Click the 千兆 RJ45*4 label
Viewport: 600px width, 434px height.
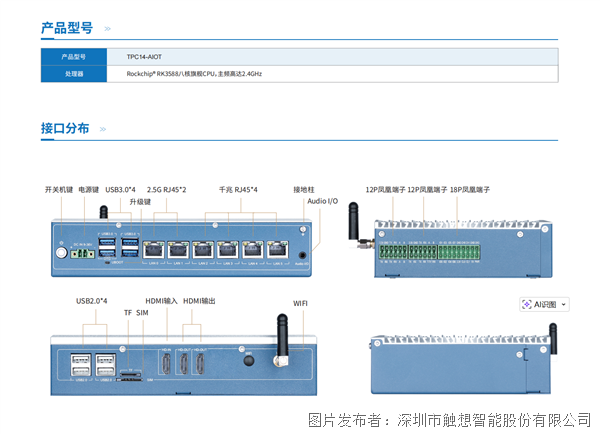tap(238, 189)
